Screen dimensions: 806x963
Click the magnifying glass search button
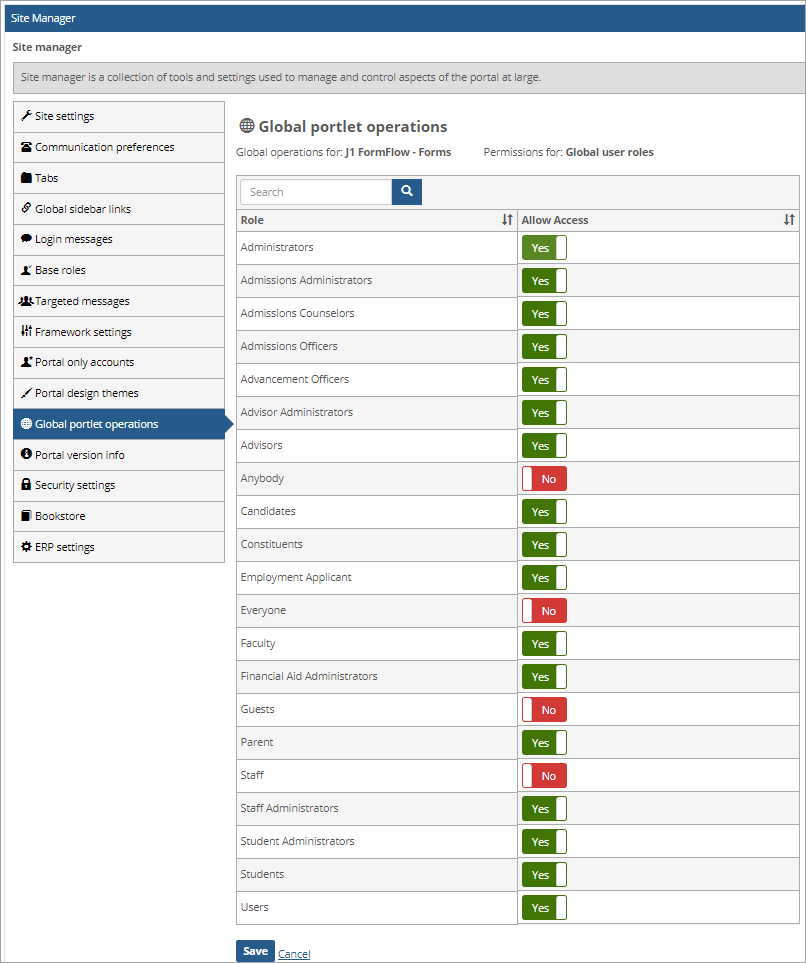point(407,192)
